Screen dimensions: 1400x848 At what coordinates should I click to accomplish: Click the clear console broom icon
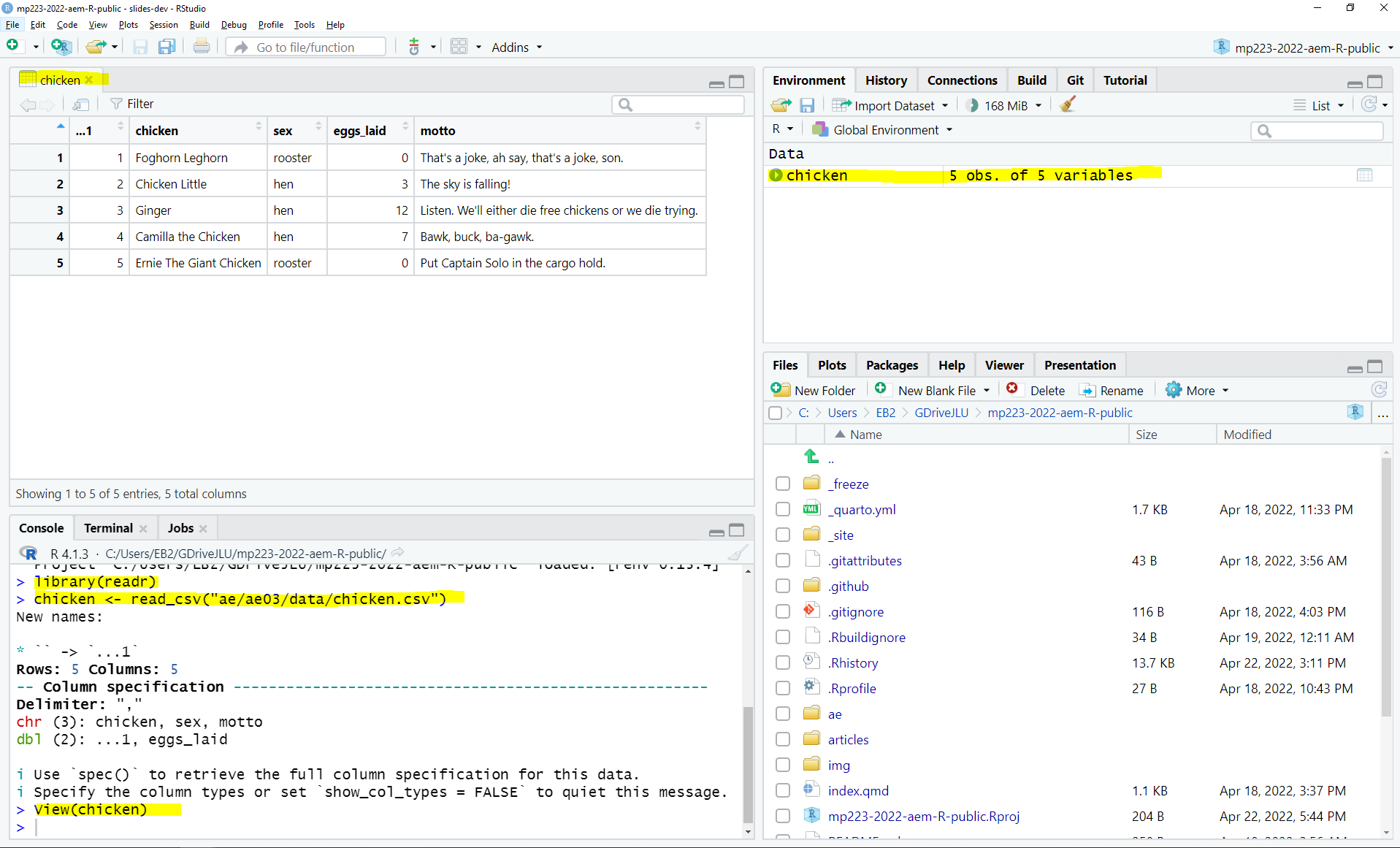(x=738, y=553)
